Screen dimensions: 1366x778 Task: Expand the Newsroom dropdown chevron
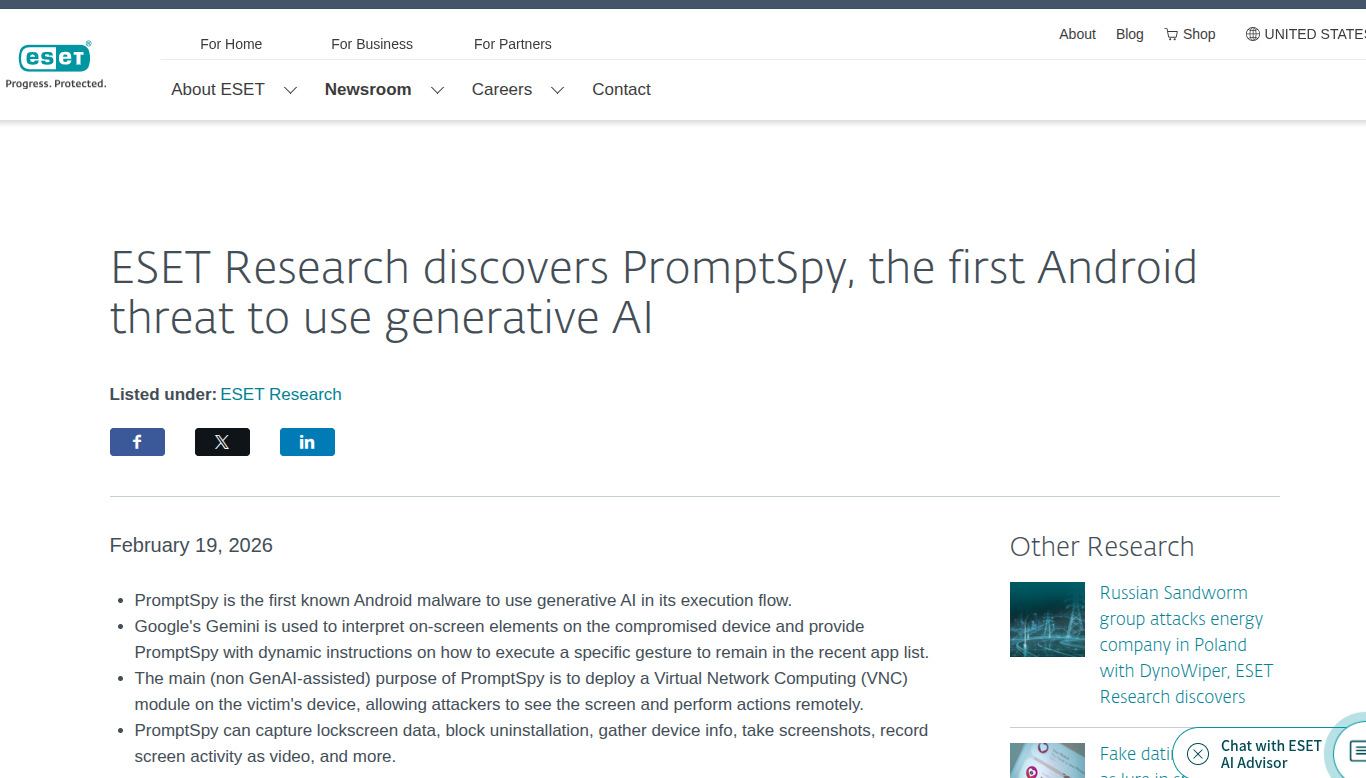(437, 90)
